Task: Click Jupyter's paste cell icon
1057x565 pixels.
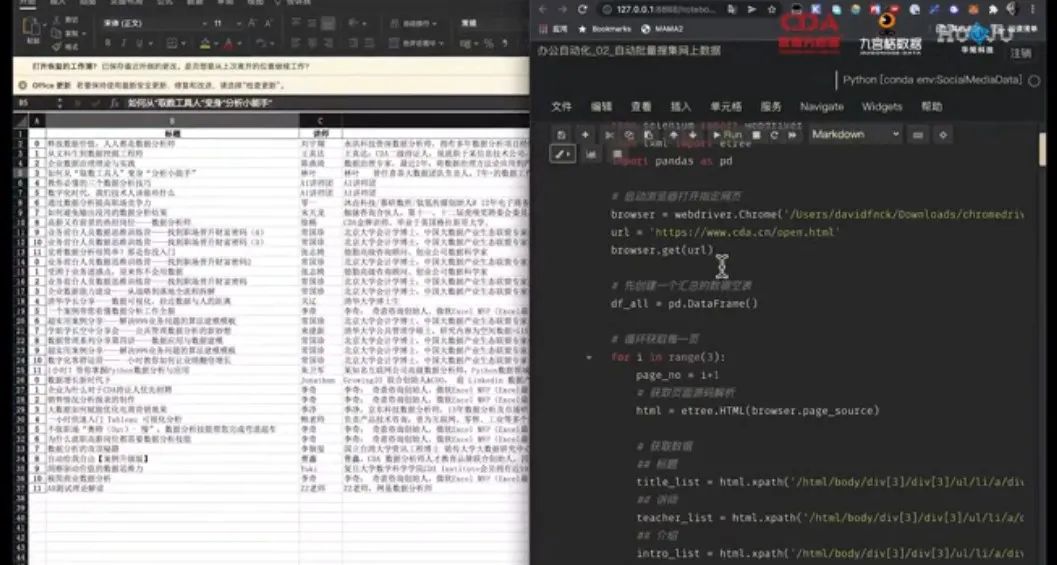Action: (648, 135)
